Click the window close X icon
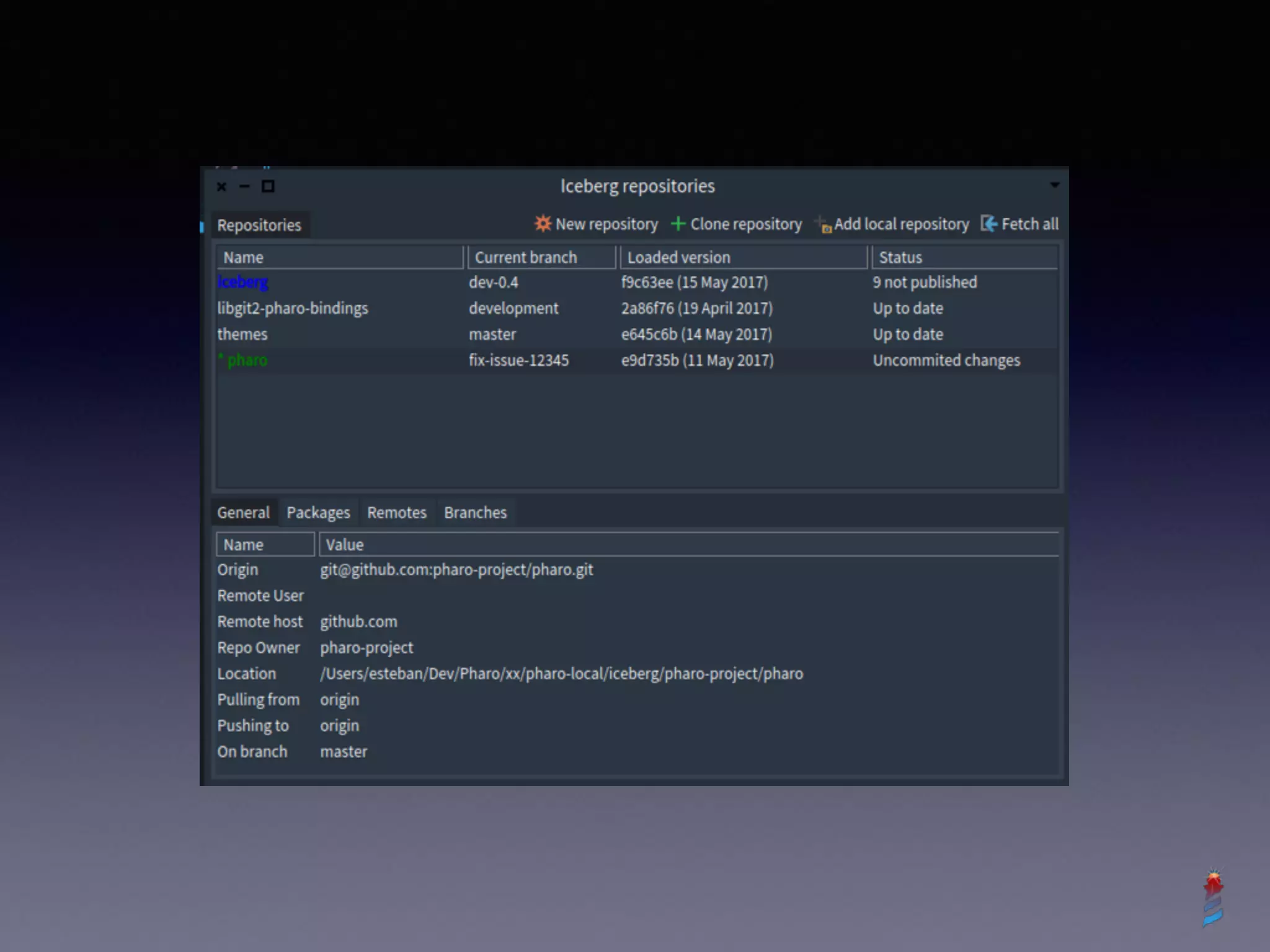The width and height of the screenshot is (1270, 952). [x=221, y=187]
